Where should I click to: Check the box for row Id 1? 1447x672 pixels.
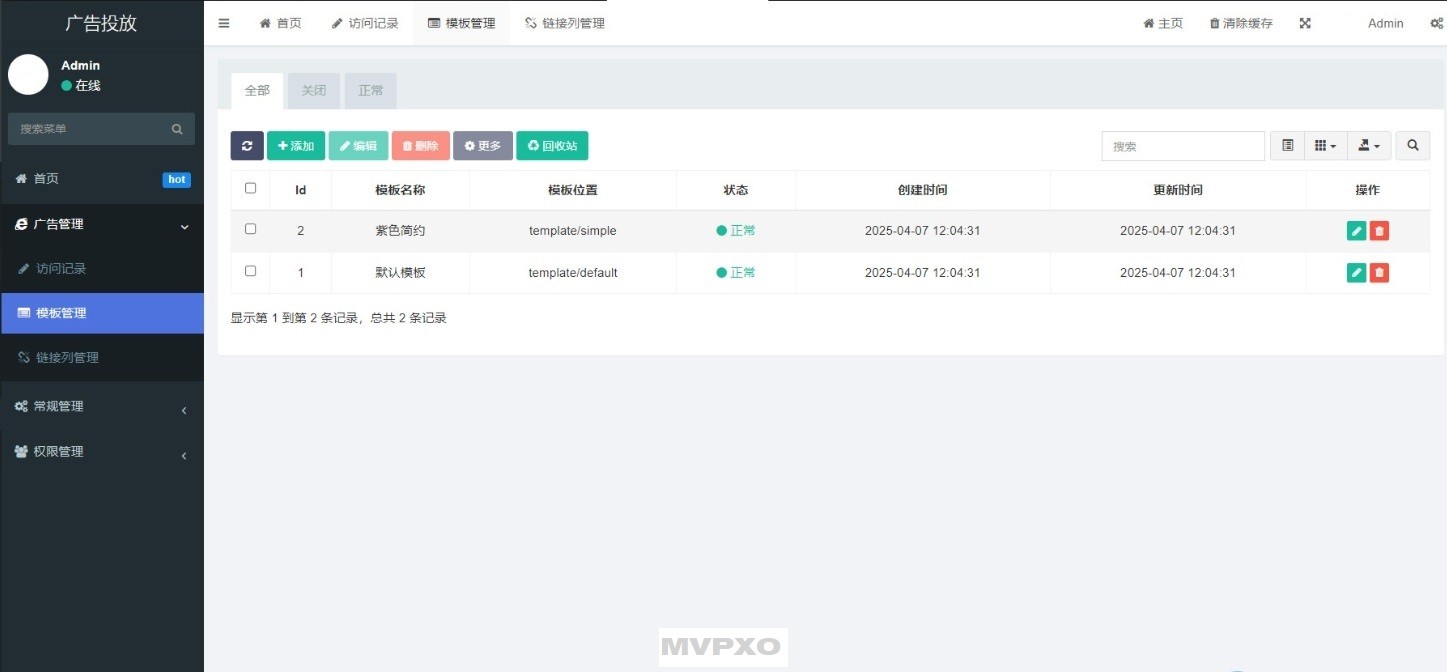pos(250,271)
